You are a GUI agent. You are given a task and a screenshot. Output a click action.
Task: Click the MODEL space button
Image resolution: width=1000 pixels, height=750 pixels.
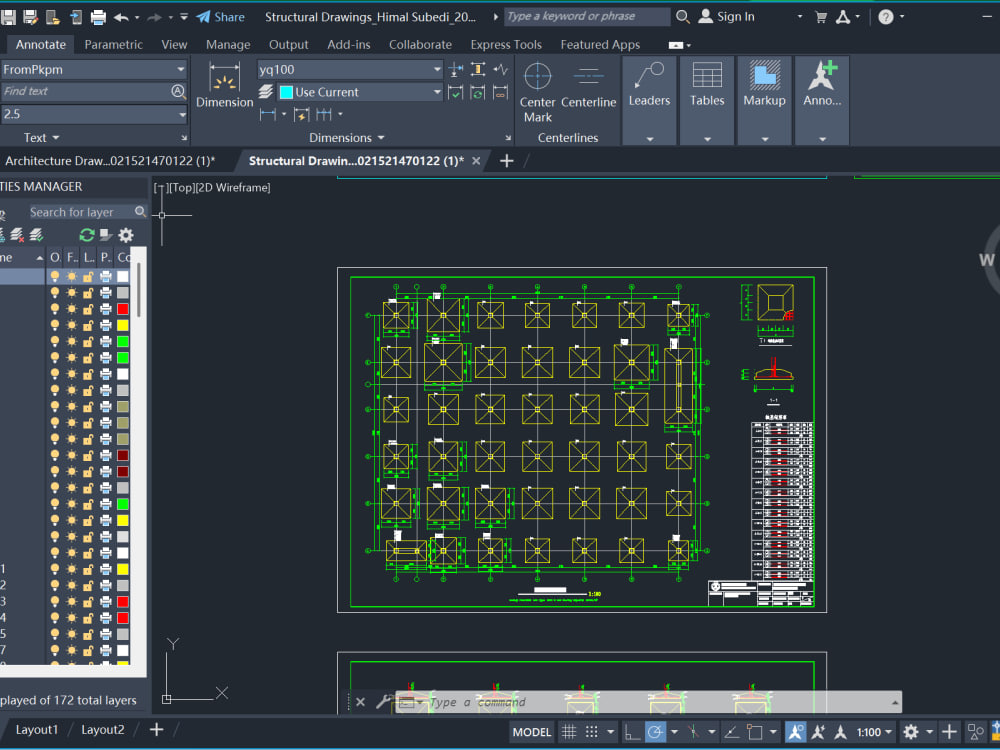point(532,732)
